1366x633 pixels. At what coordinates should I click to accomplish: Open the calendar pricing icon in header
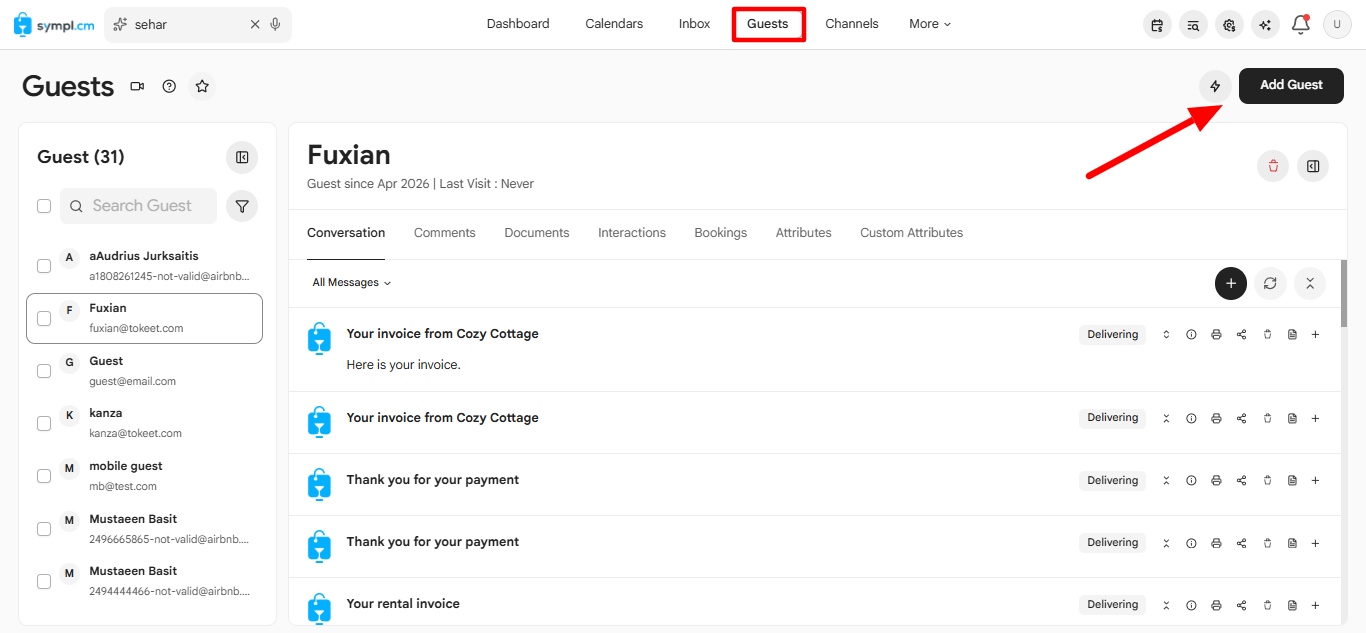[1157, 25]
